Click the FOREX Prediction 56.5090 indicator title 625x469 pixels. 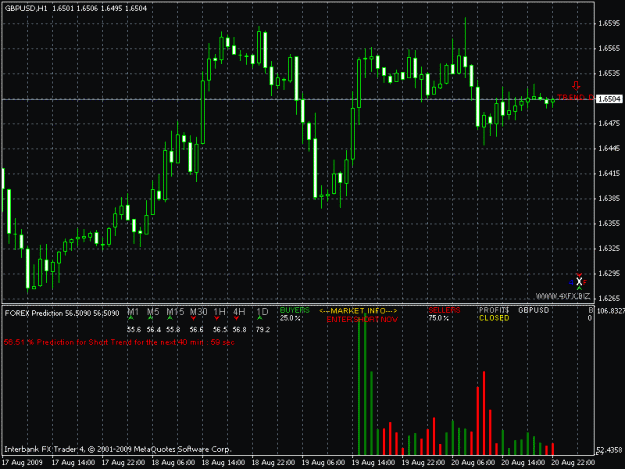click(x=62, y=314)
